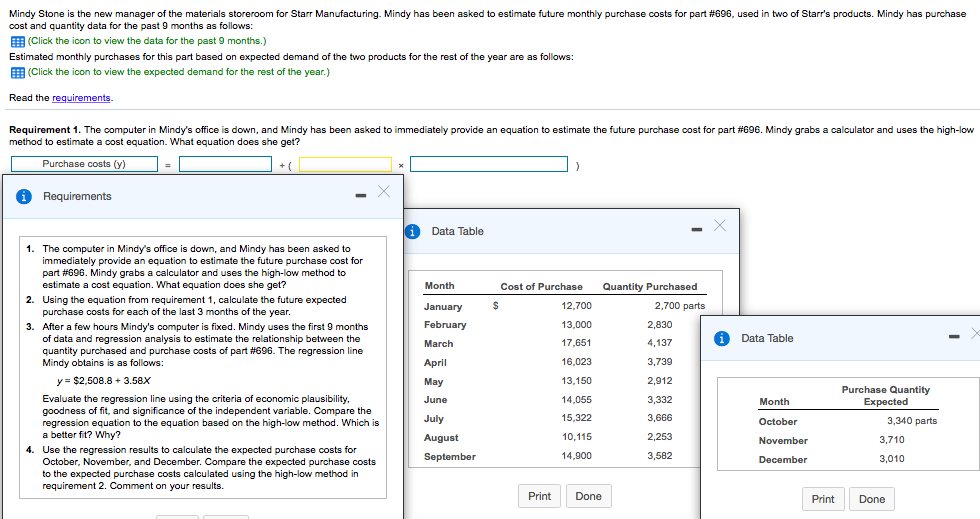
Task: Click October expected quantity 3,340 parts
Action: 912,421
